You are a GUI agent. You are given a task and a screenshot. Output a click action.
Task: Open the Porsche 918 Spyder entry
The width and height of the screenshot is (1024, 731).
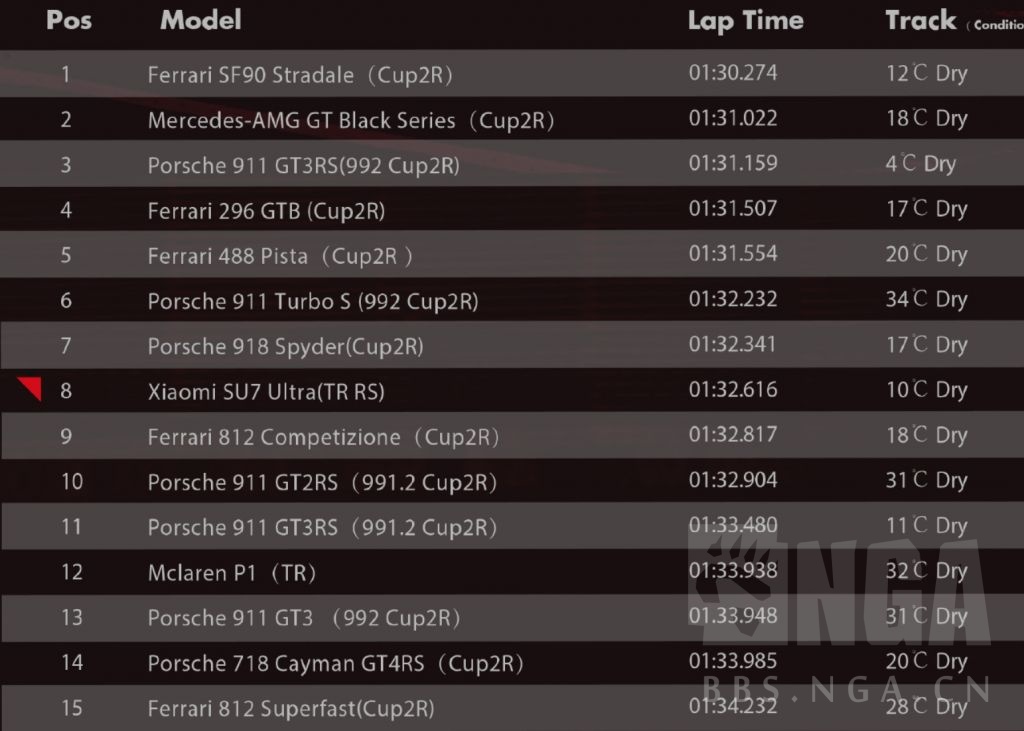click(x=285, y=347)
